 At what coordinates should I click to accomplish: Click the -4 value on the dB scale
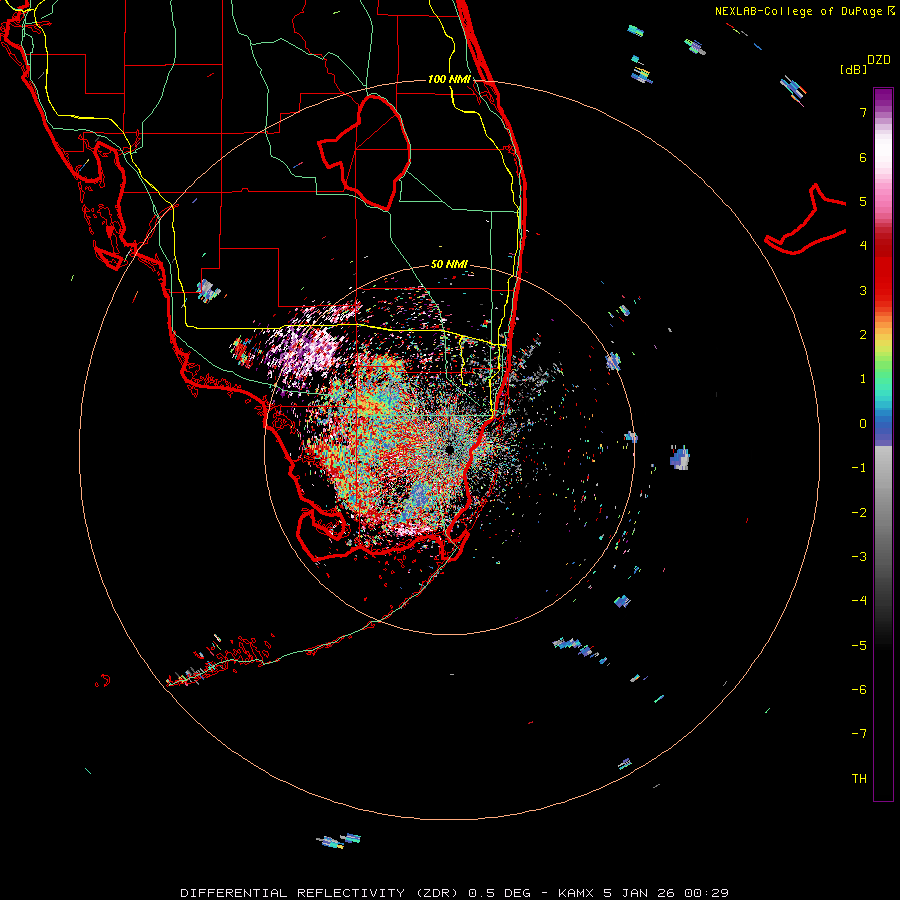859,601
